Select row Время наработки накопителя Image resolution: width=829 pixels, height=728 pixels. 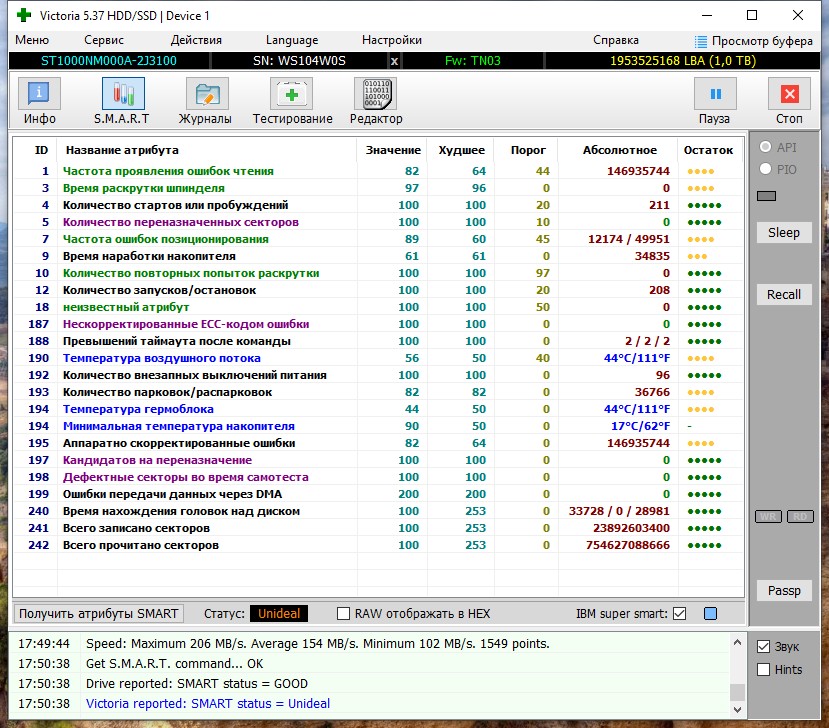pos(378,256)
